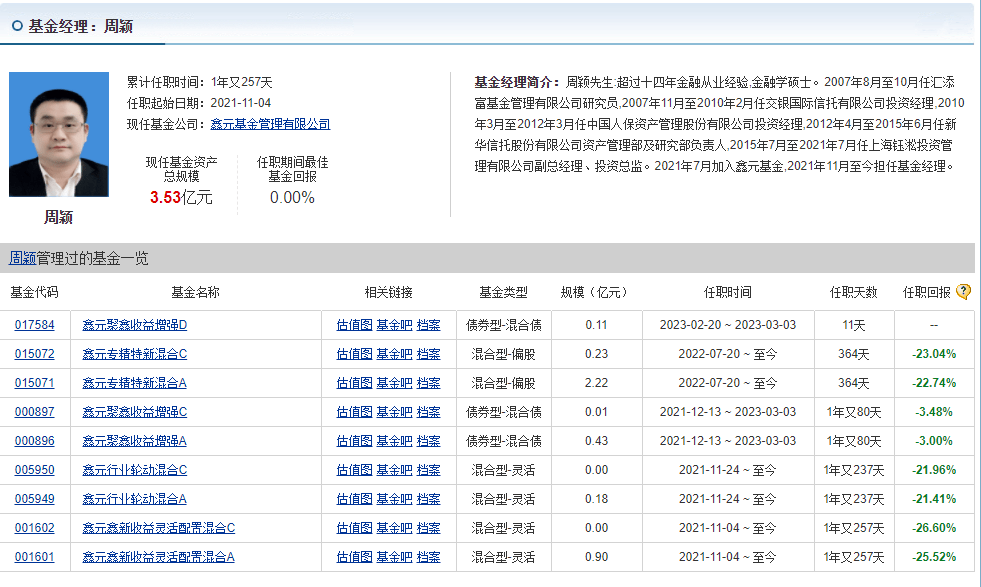This screenshot has width=981, height=587.
Task: Open the 鑫元基金管理有限公司 company link
Action: (x=270, y=124)
